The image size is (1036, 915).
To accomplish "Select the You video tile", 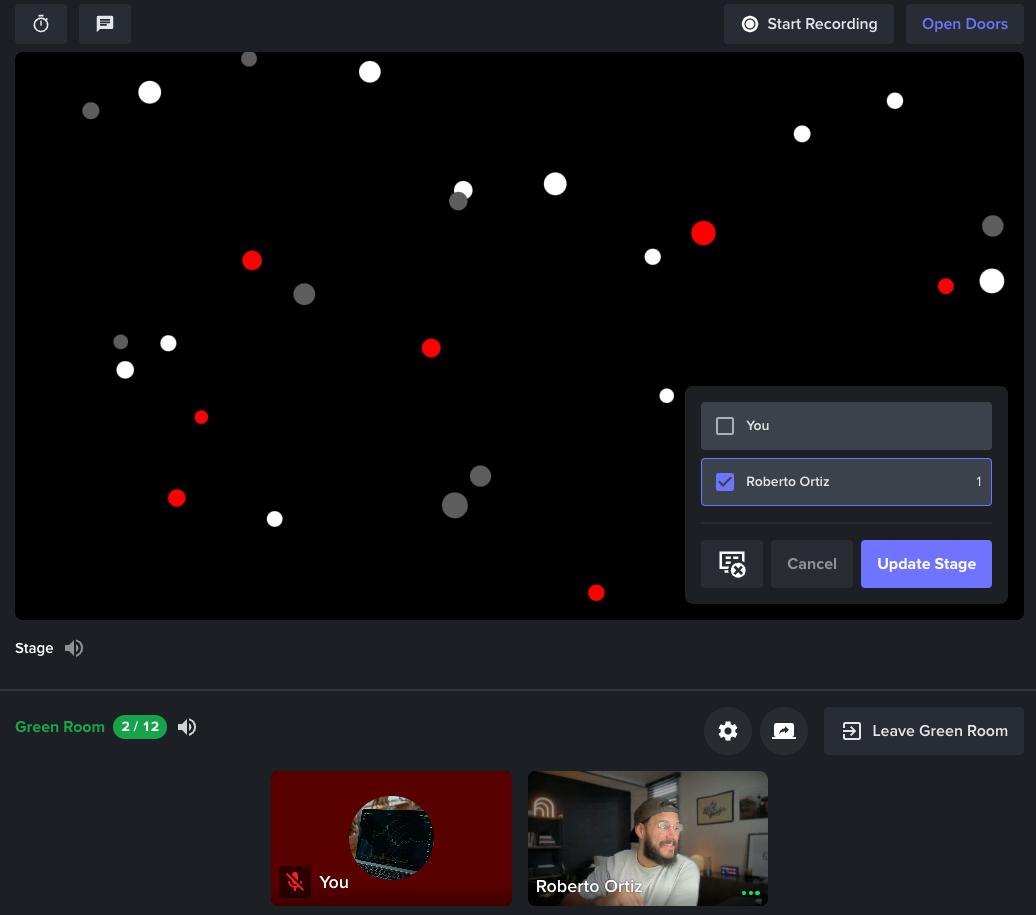I will 391,838.
